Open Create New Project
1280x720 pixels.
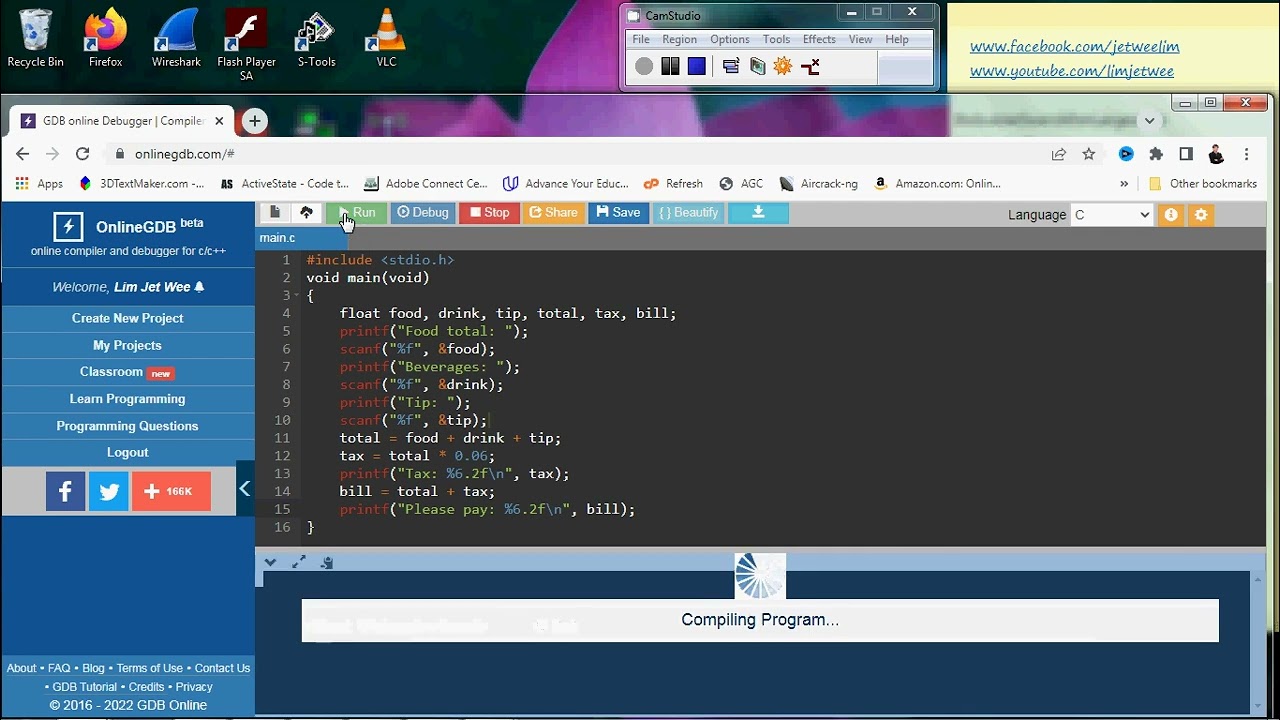pos(128,318)
